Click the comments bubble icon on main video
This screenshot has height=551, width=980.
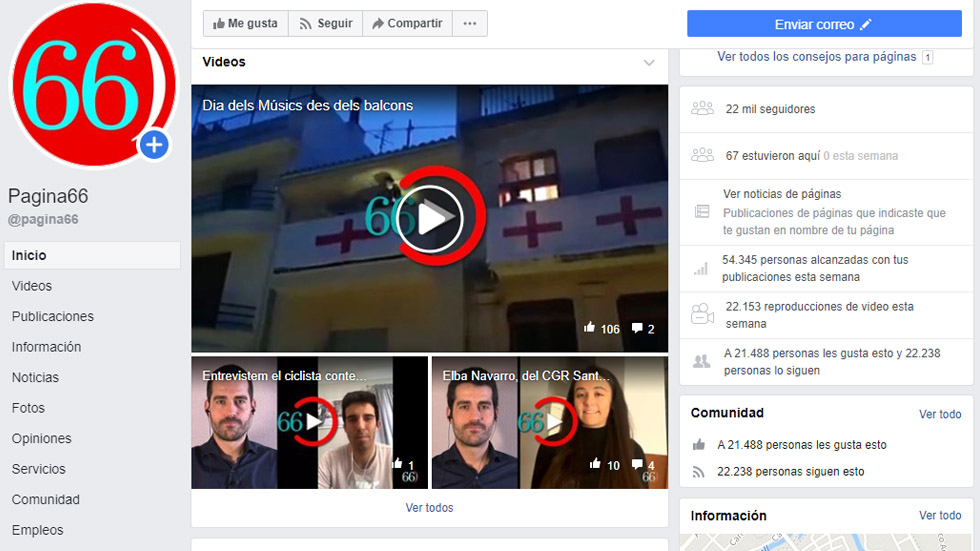click(x=637, y=329)
